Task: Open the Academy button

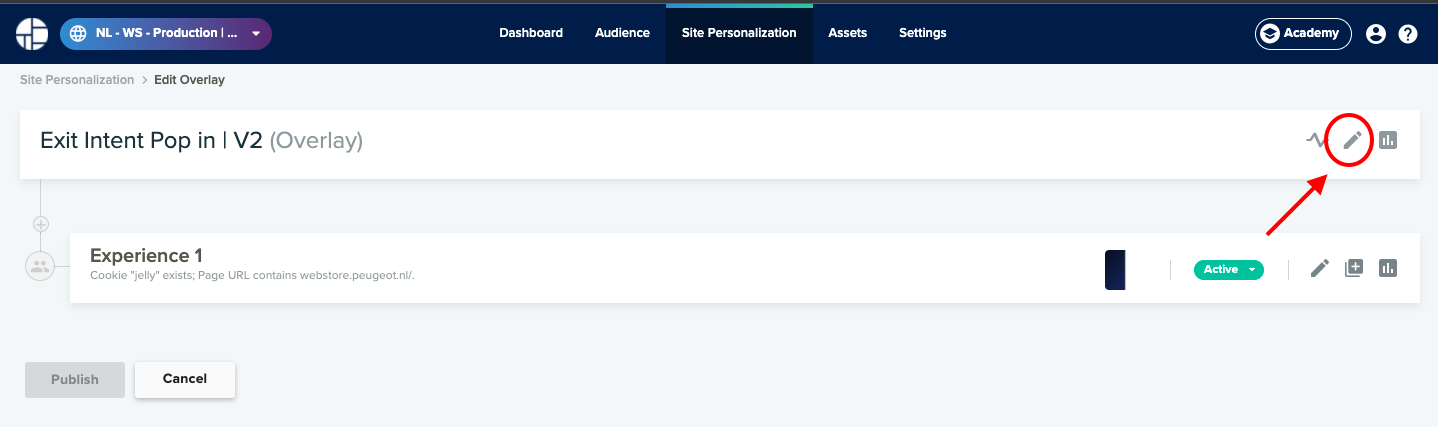Action: (1303, 34)
